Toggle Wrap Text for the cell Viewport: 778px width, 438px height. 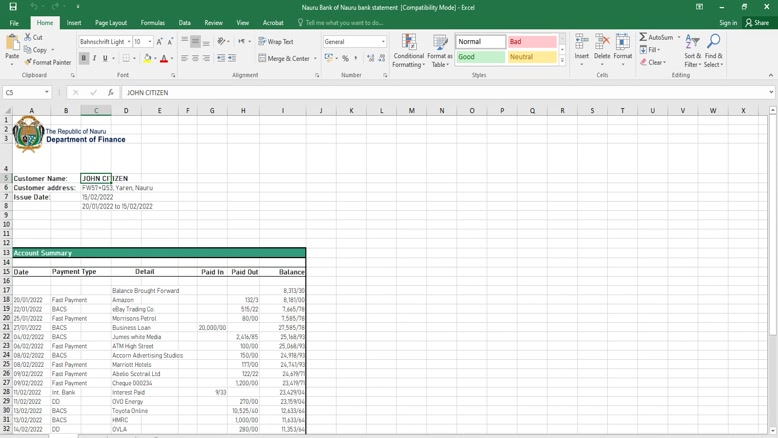pos(276,42)
